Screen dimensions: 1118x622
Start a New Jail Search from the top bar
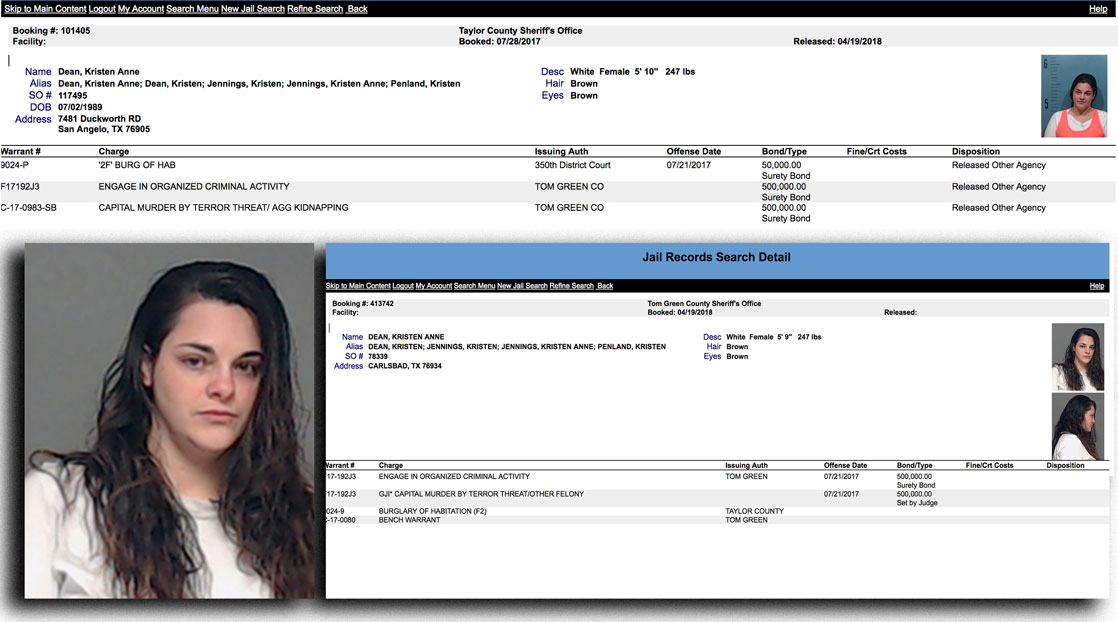[x=254, y=9]
